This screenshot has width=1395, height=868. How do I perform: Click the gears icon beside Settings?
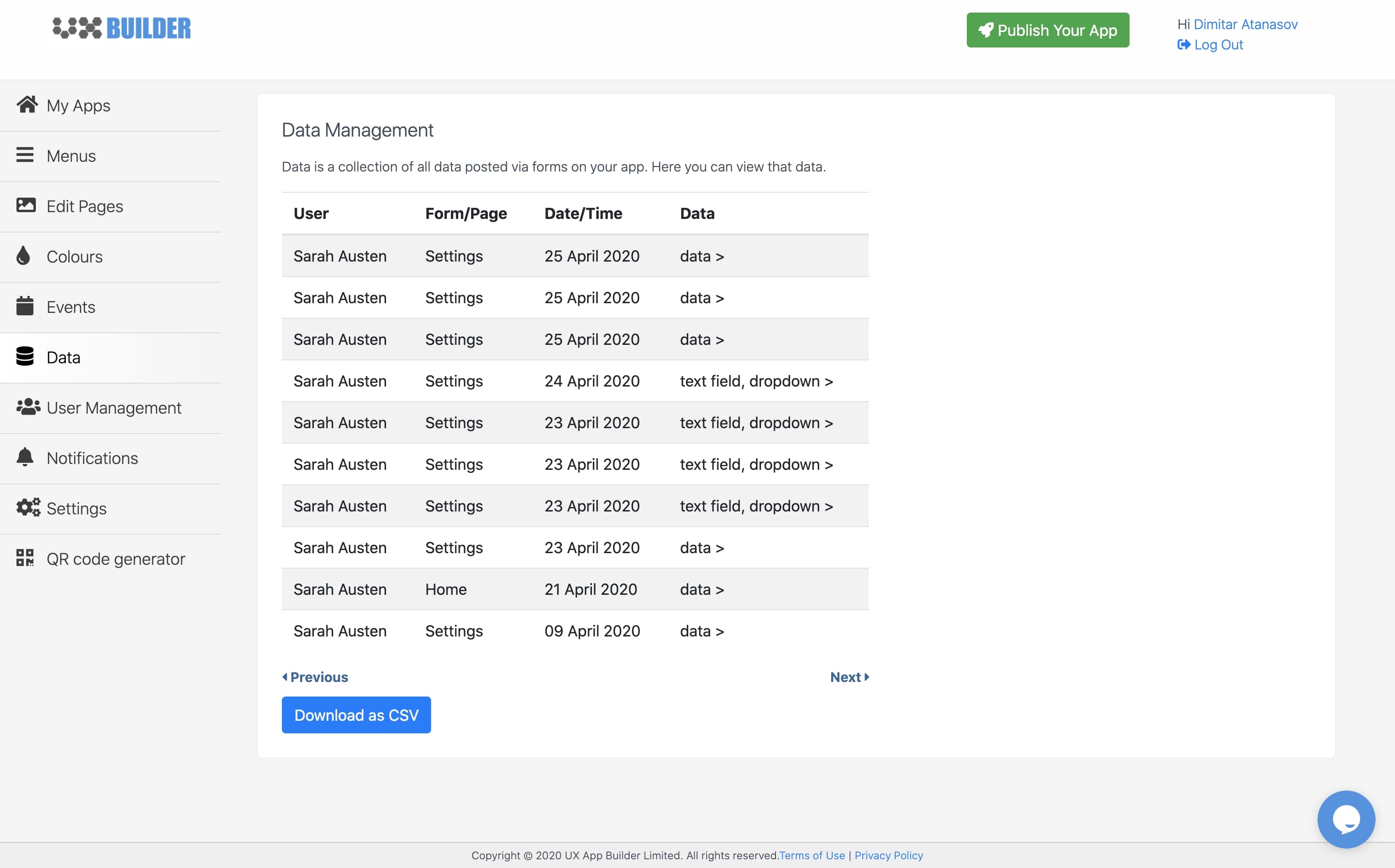tap(28, 508)
